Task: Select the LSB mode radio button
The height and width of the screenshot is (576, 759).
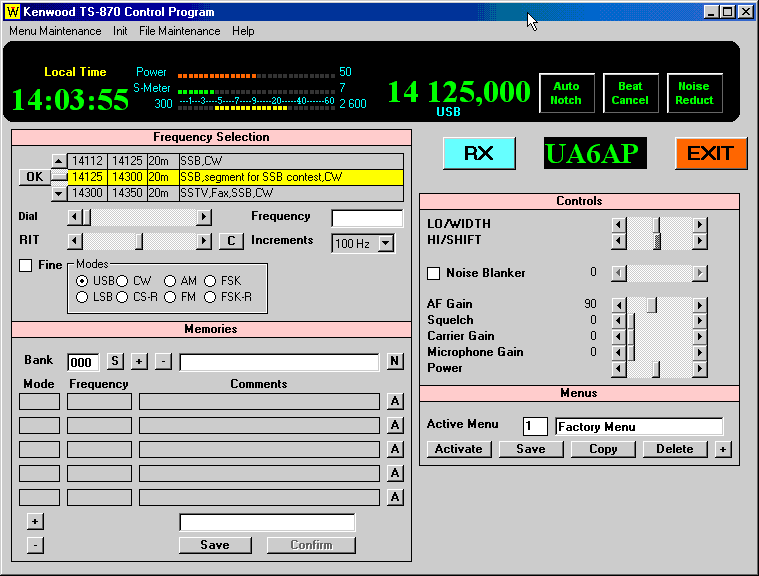Action: tap(82, 297)
